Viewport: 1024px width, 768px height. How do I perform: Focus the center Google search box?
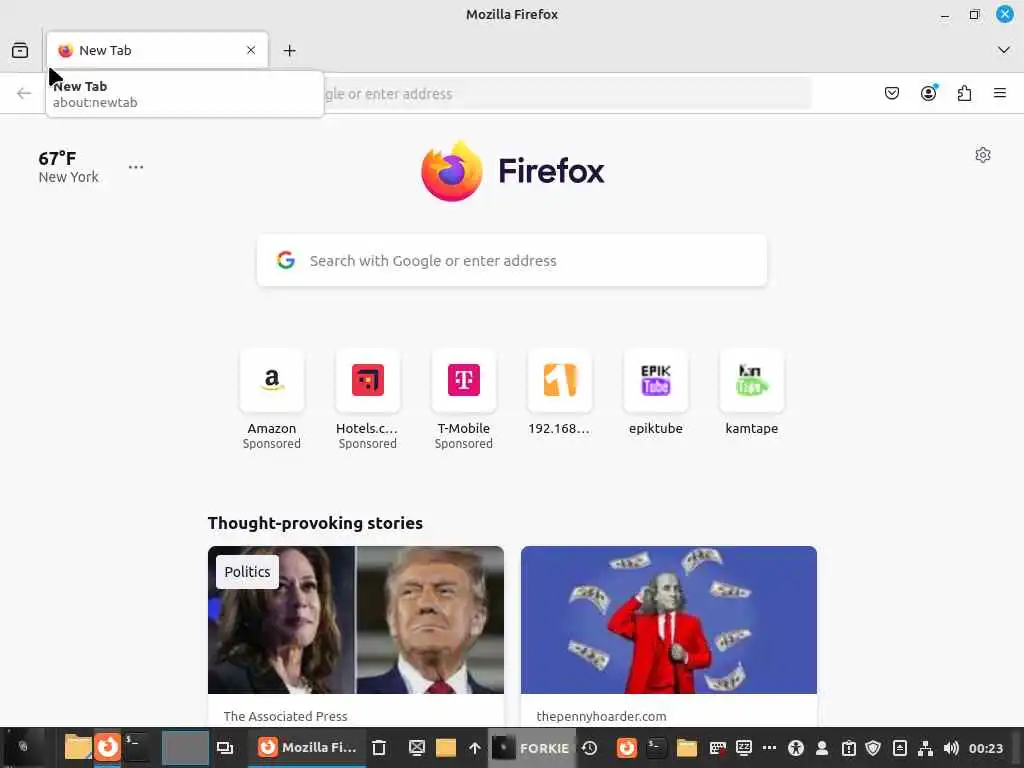(512, 261)
